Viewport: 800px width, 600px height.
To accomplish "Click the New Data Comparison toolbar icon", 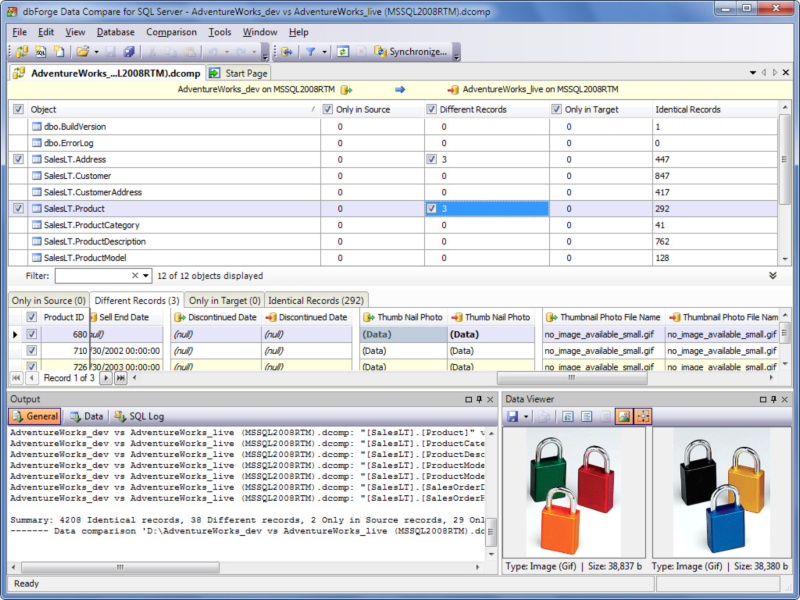I will tap(22, 52).
